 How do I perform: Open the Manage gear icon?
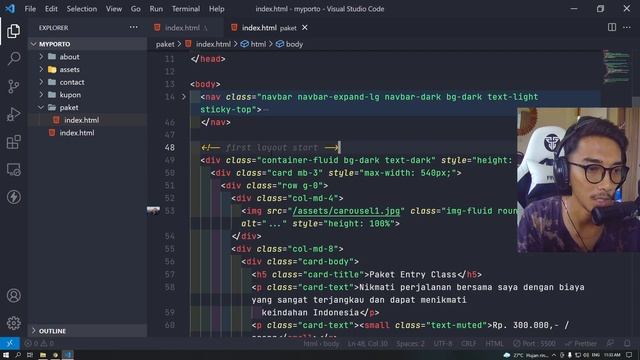pyautogui.click(x=13, y=323)
